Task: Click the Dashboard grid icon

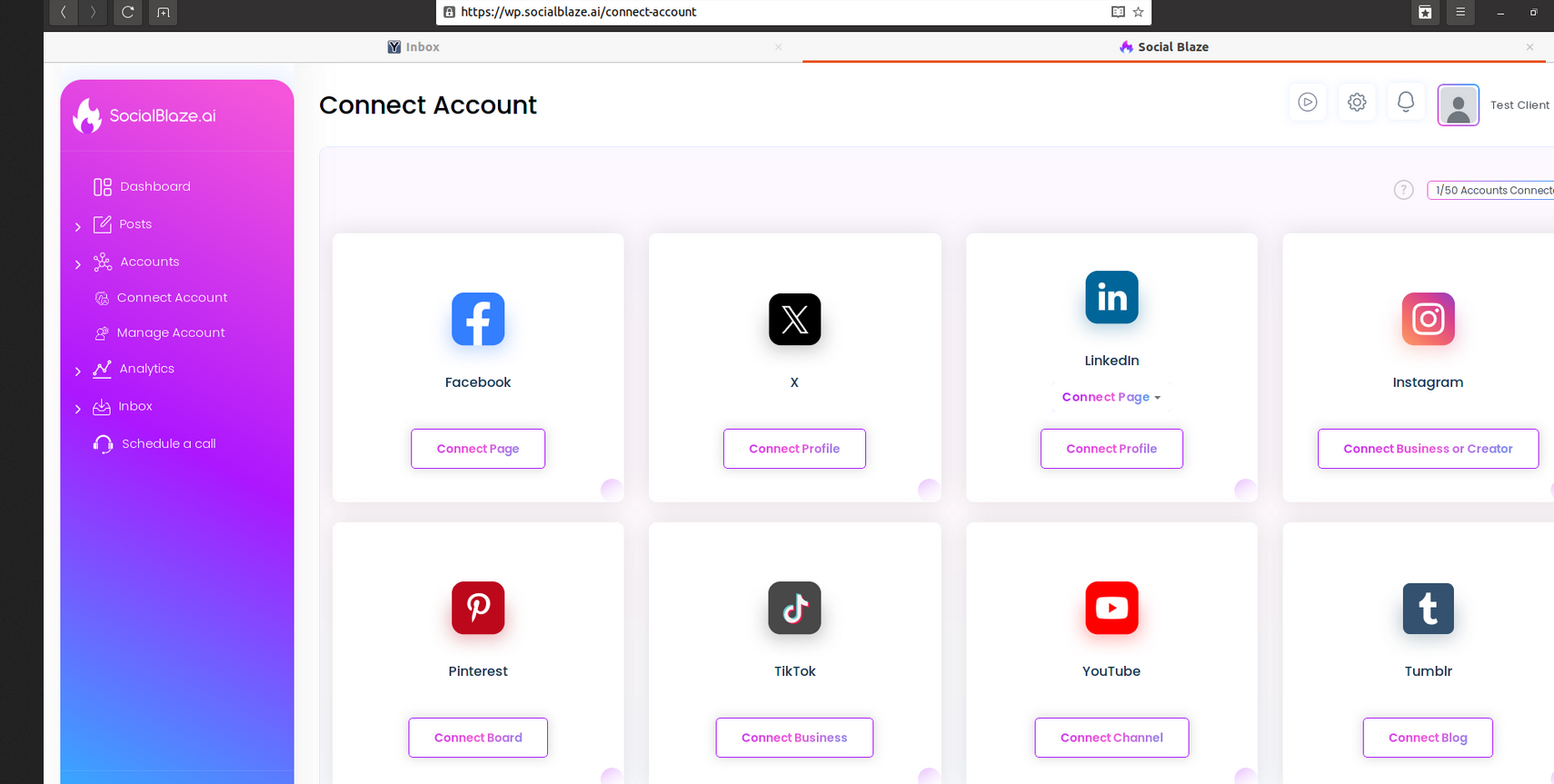Action: 103,186
